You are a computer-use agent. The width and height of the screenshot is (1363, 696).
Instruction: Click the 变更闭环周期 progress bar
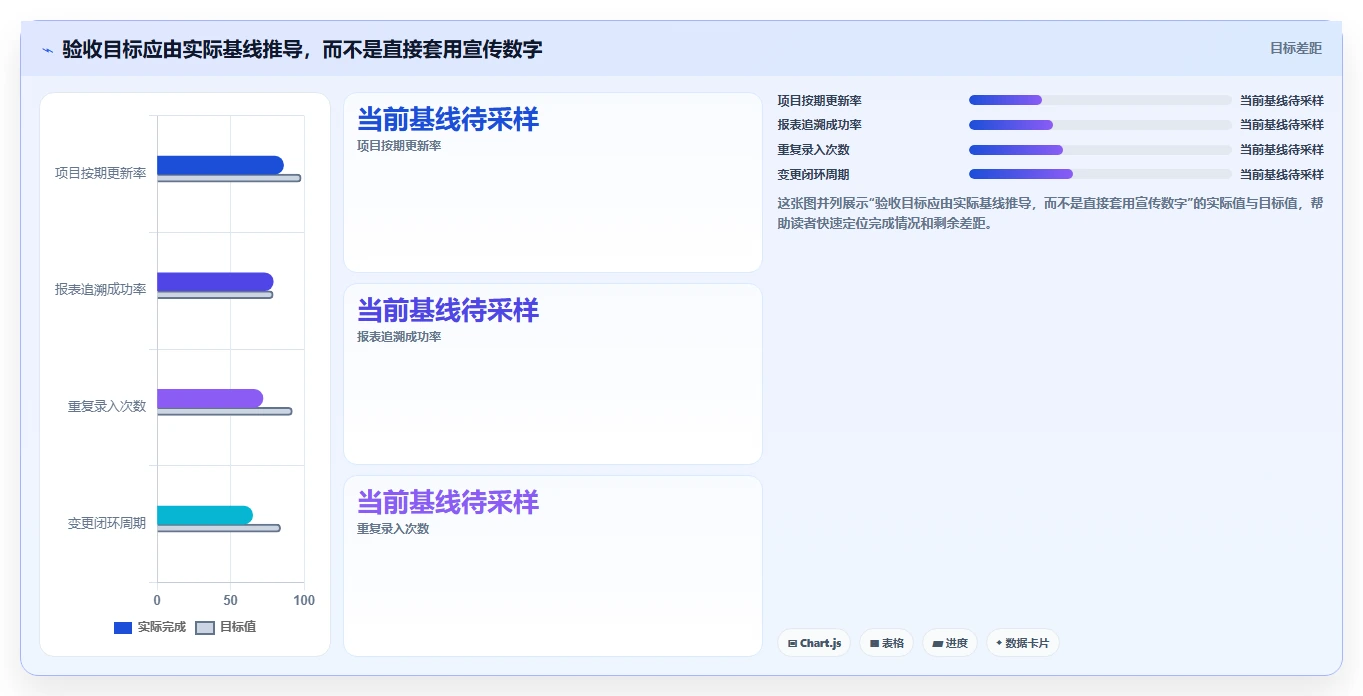click(1100, 174)
